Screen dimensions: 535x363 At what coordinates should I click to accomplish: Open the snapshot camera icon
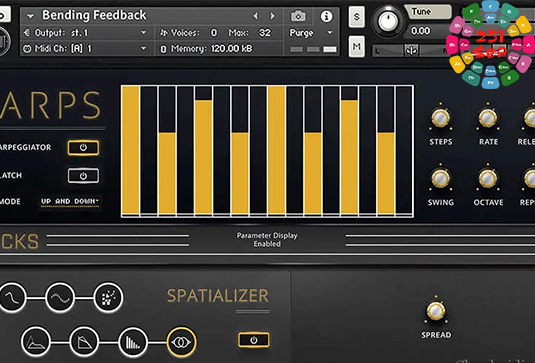tap(298, 16)
